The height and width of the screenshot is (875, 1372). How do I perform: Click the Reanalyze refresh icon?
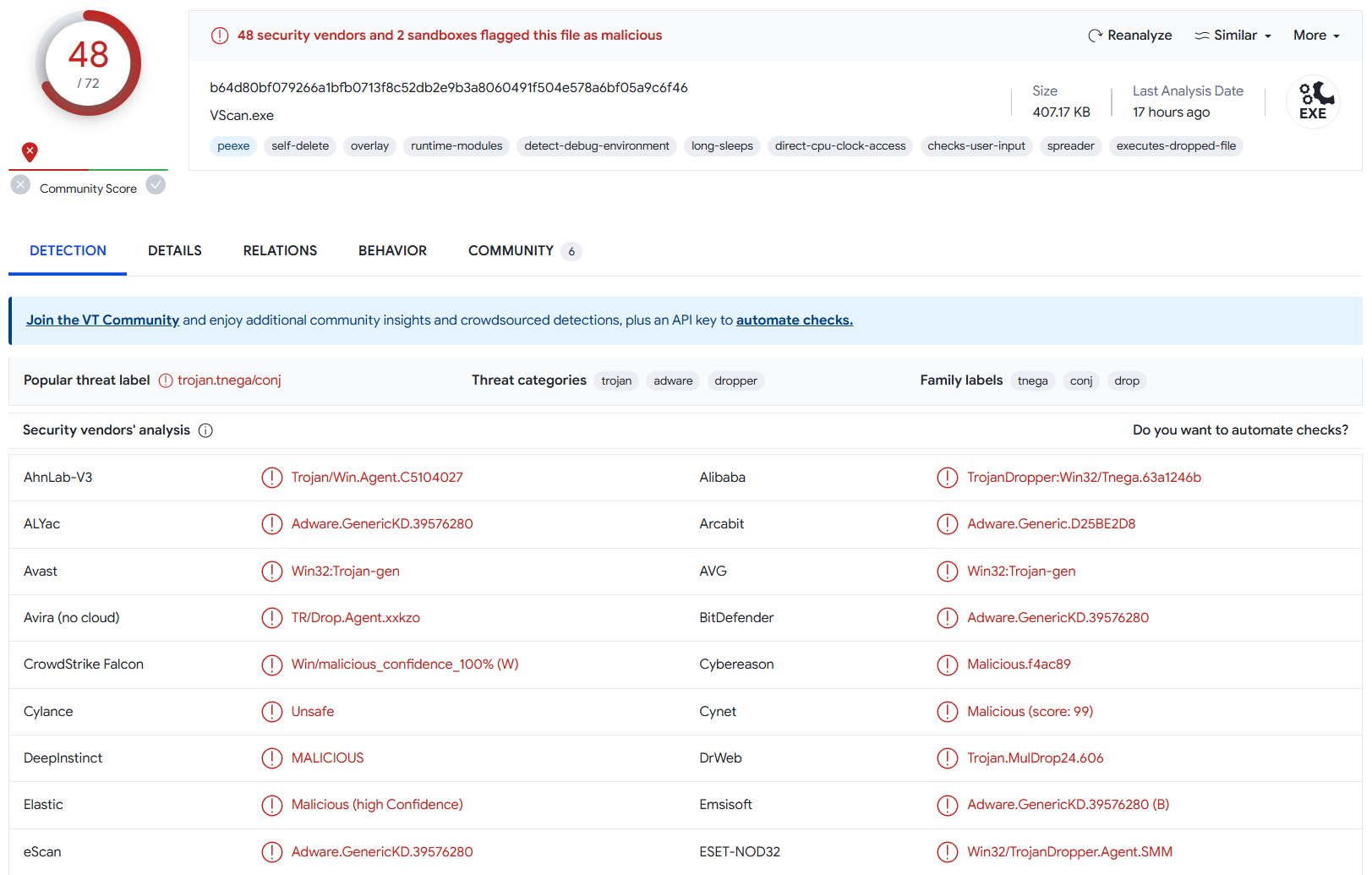[x=1095, y=36]
